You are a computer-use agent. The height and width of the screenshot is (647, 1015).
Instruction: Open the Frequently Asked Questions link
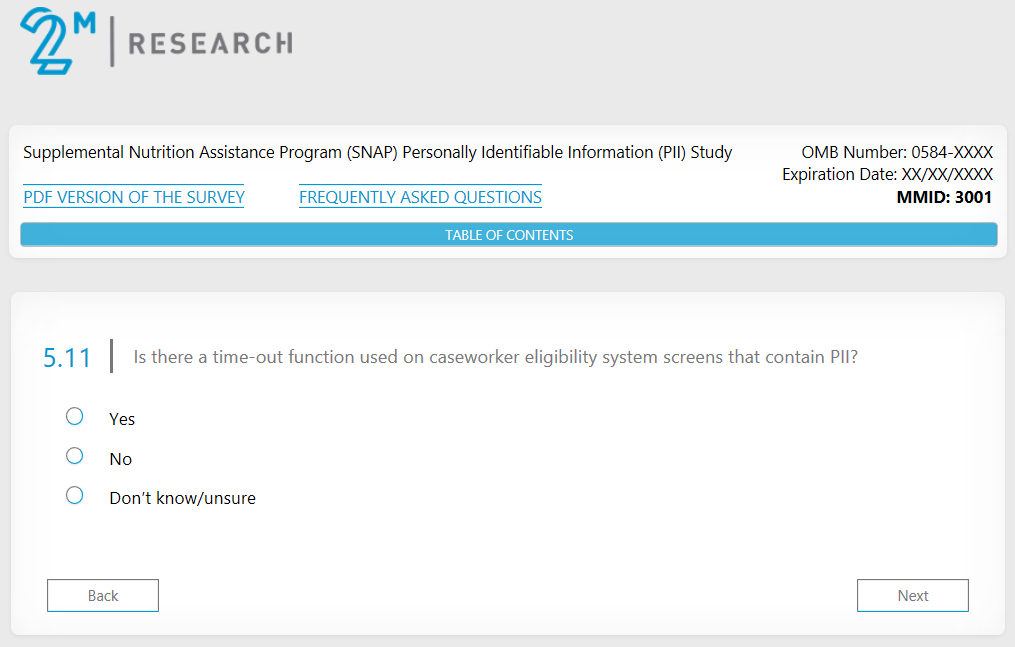(x=420, y=197)
